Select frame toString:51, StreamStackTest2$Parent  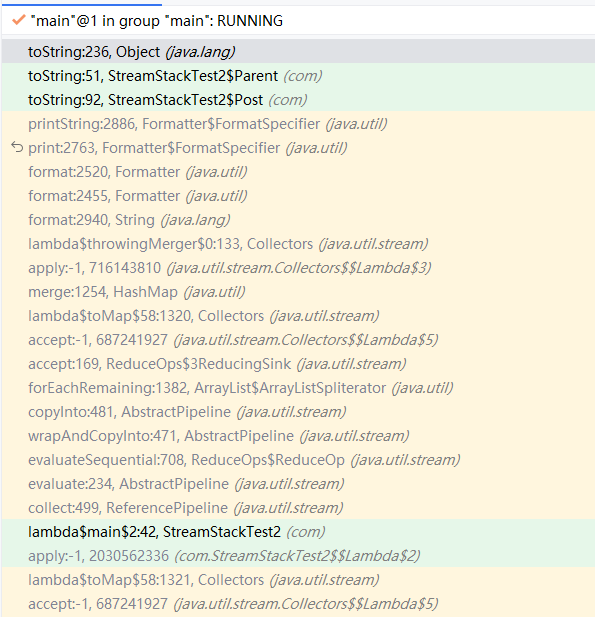tap(298, 76)
